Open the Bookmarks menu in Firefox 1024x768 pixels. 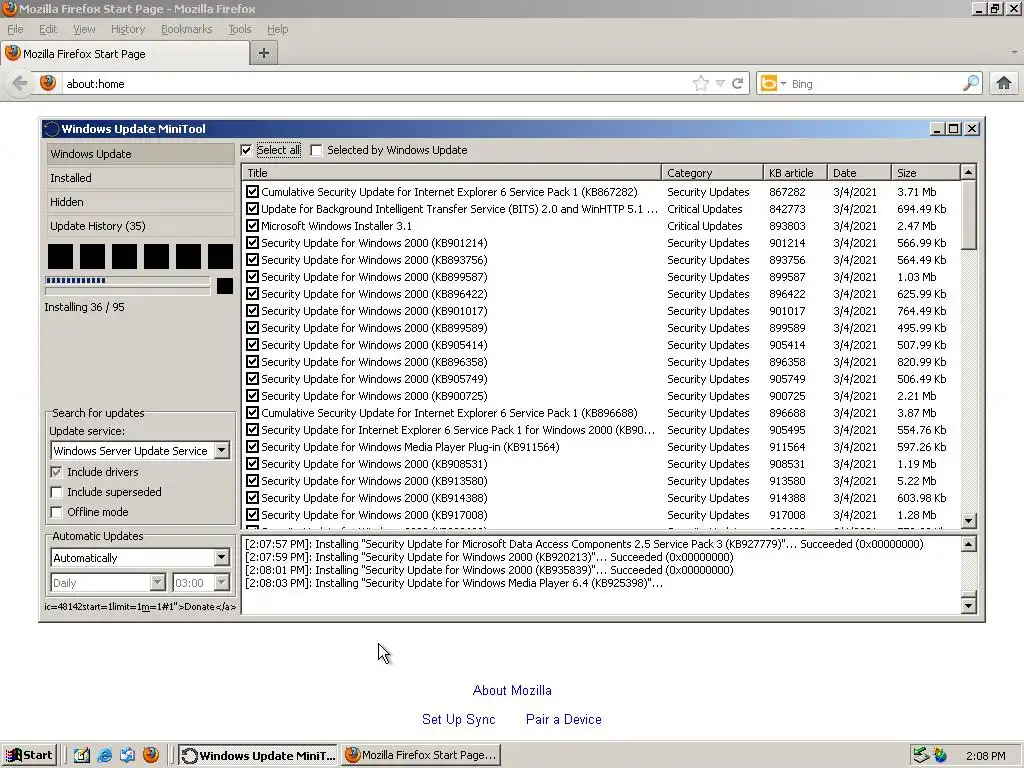pos(187,29)
